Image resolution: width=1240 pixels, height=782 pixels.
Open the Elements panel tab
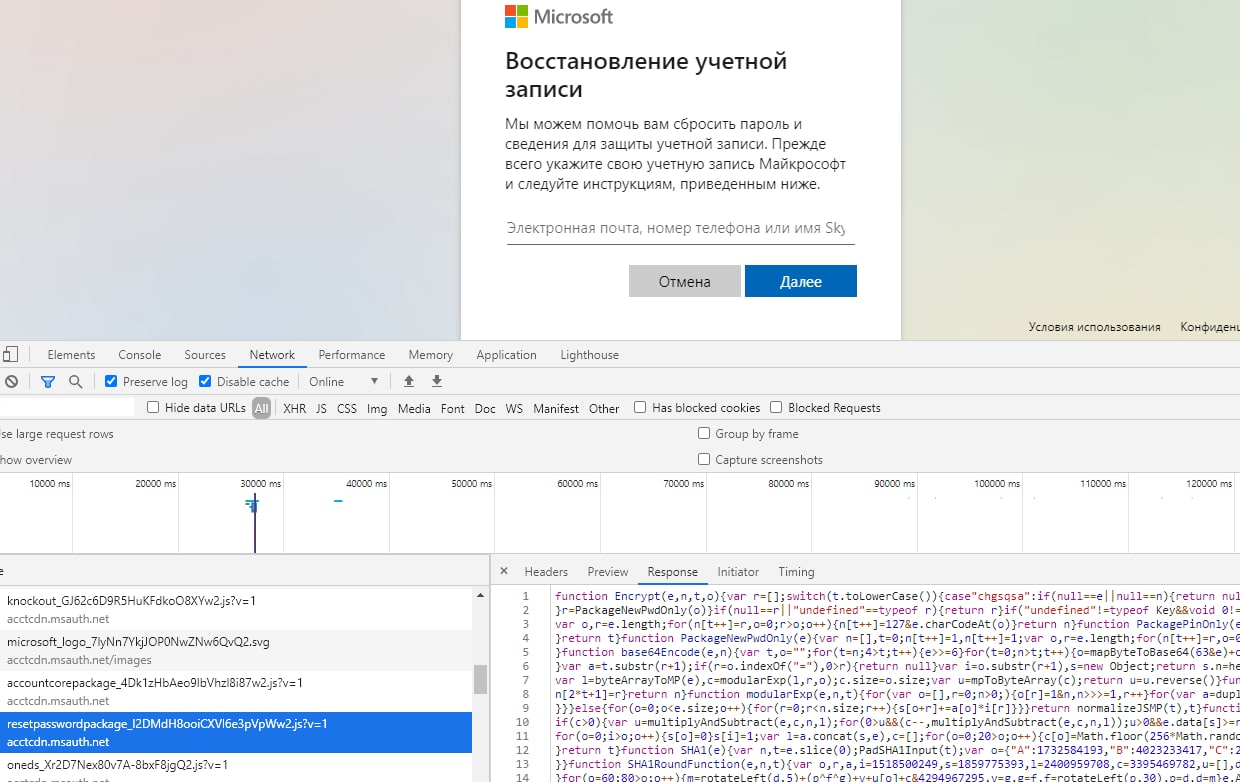coord(71,354)
